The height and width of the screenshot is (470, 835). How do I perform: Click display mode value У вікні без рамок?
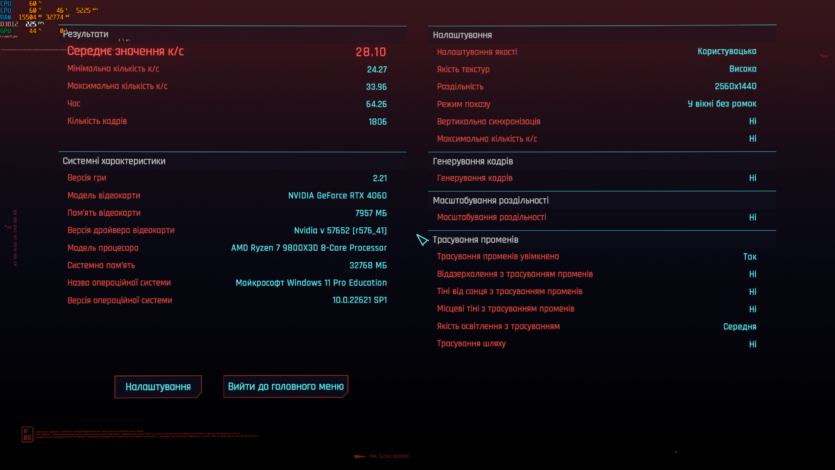[722, 104]
